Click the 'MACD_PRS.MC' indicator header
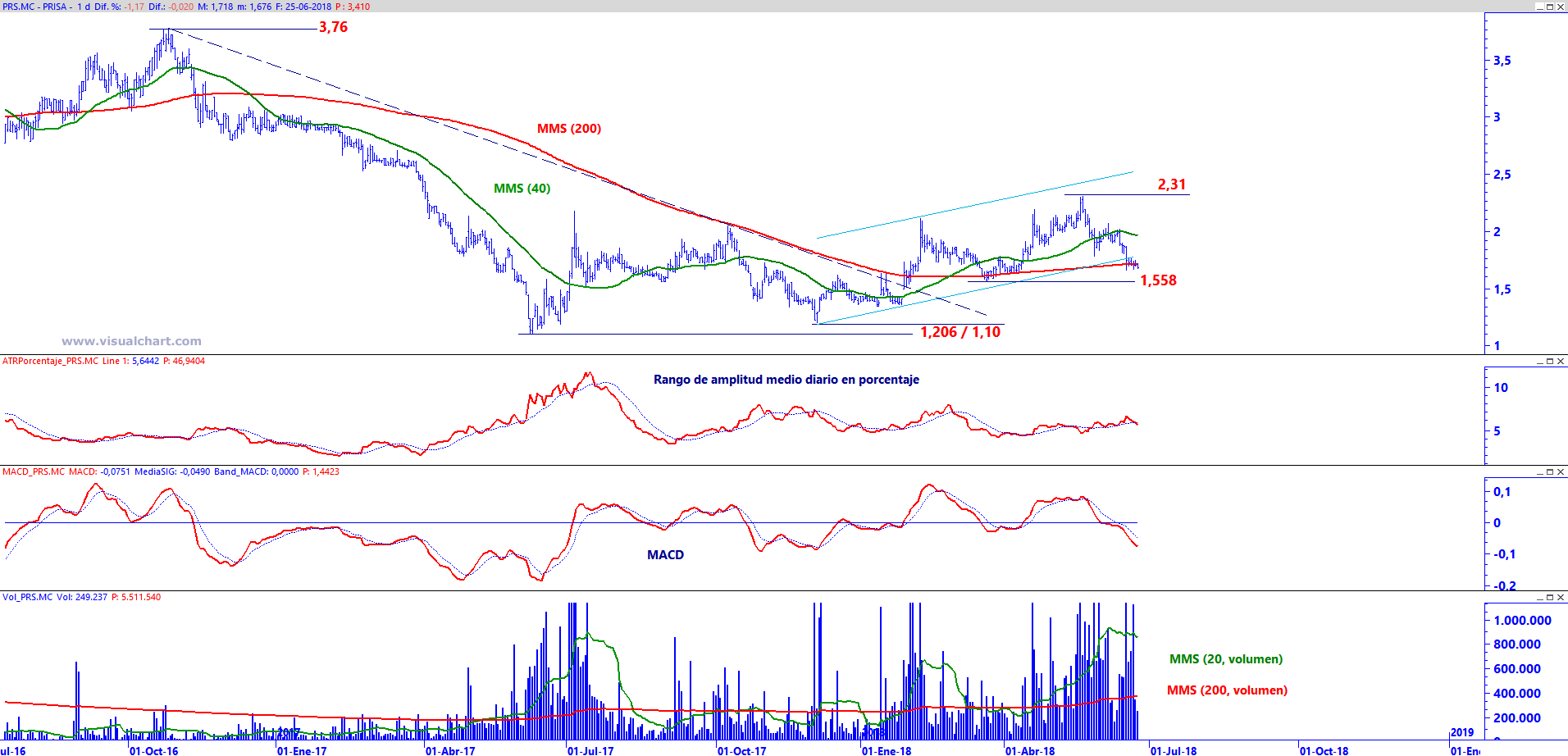The image size is (1568, 756). (34, 471)
